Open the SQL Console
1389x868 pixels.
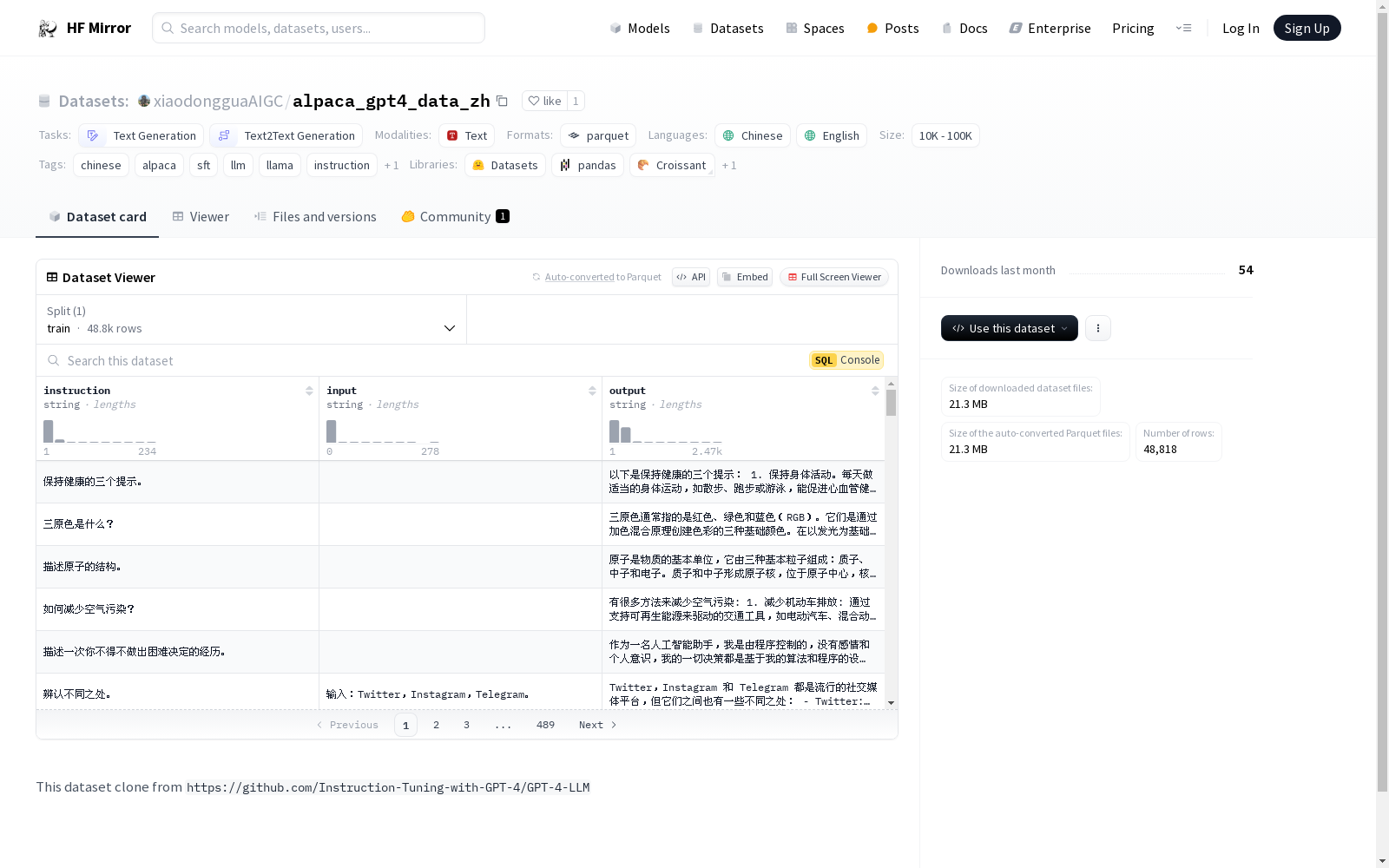846,359
